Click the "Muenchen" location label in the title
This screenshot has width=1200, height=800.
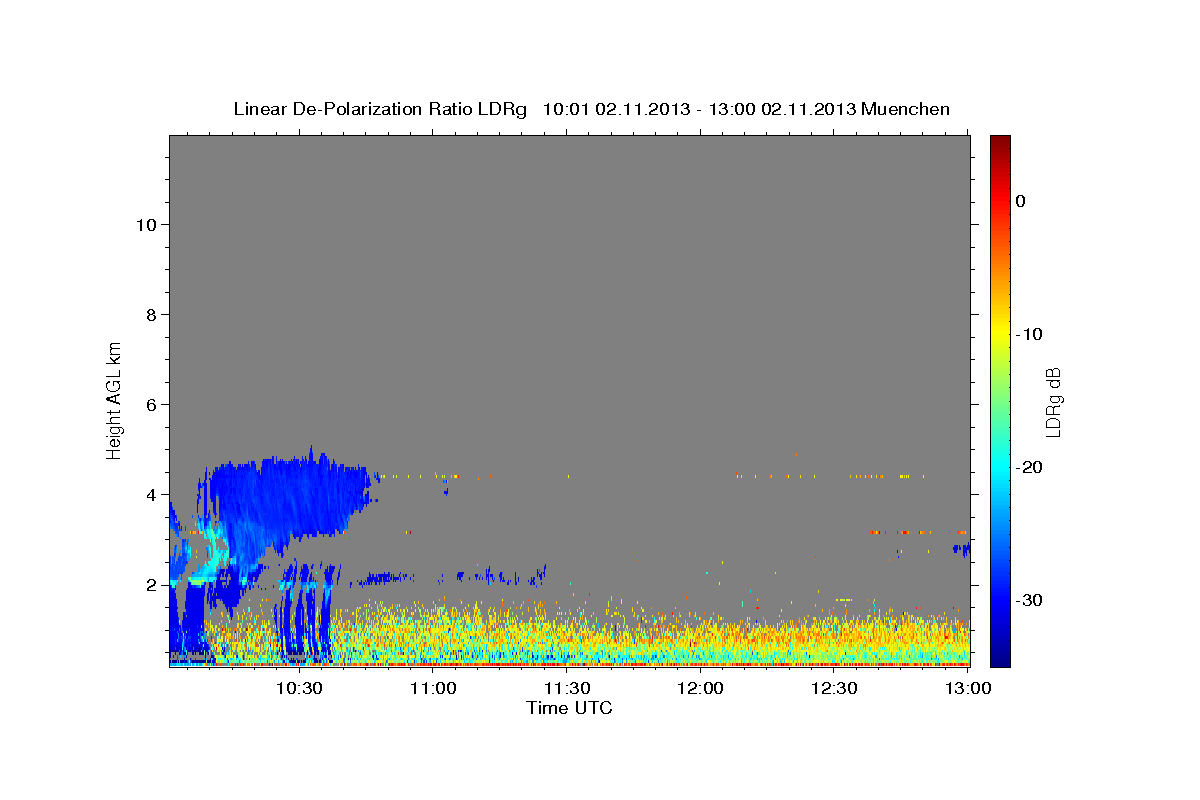click(x=906, y=109)
